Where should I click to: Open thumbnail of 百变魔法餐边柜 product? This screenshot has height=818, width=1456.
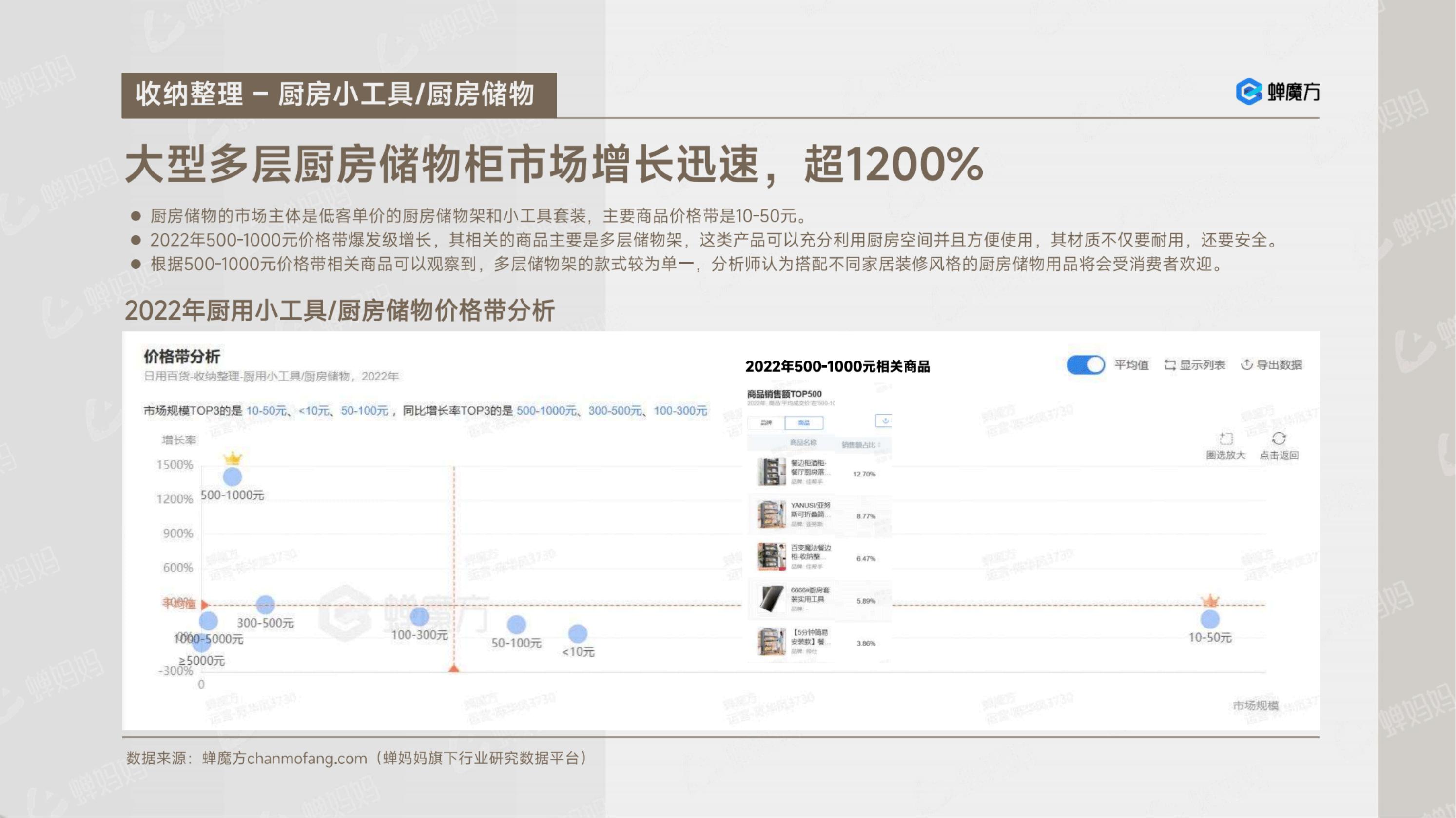772,557
